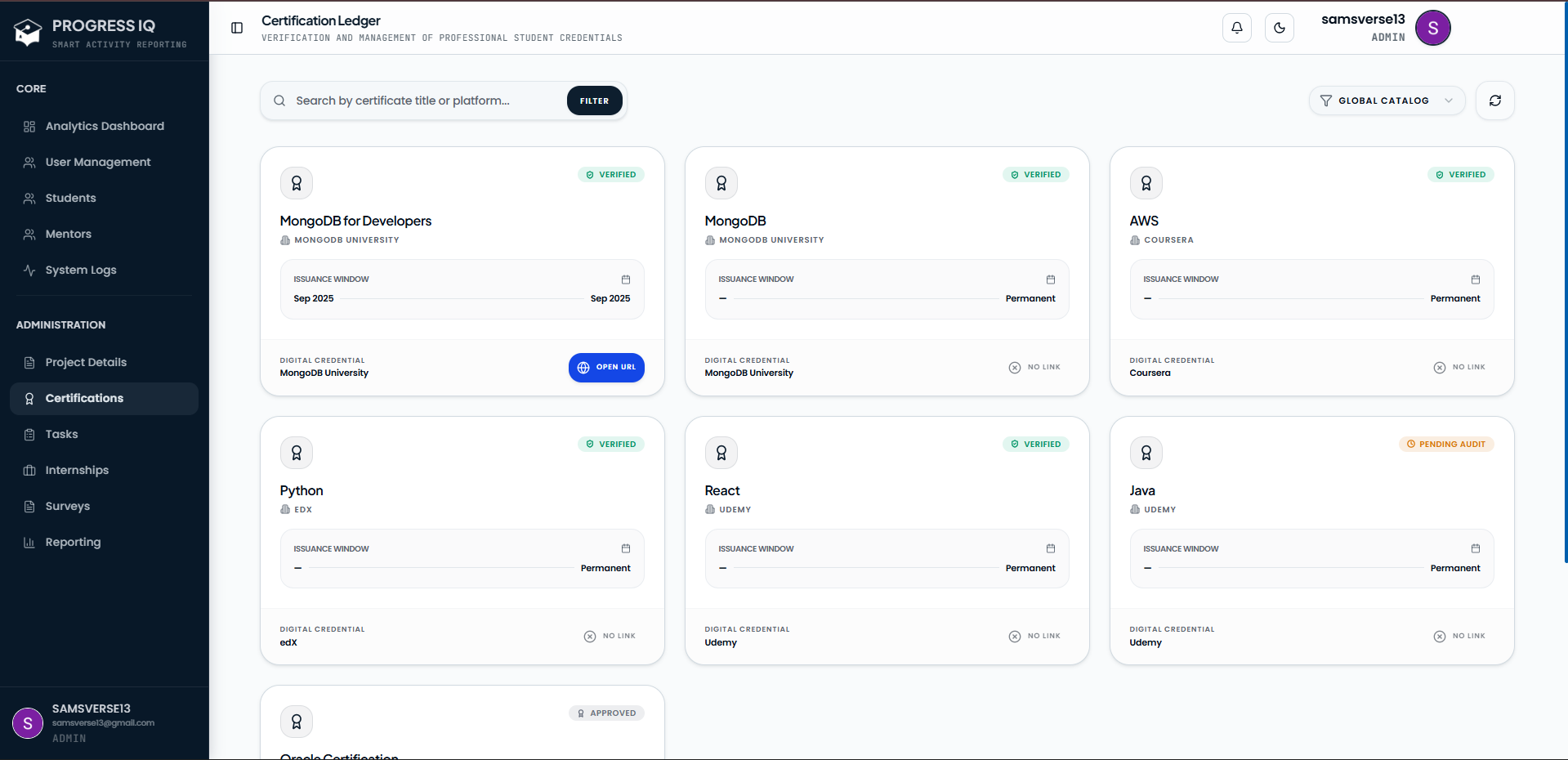Click the Students people icon in sidebar
This screenshot has width=1568, height=760.
tap(29, 199)
